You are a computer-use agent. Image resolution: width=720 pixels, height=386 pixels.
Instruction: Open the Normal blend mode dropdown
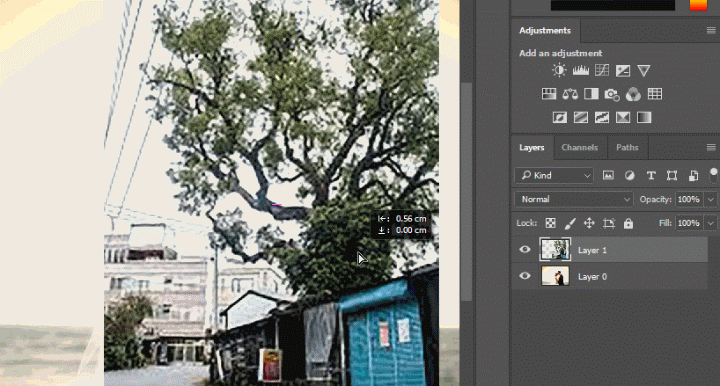click(574, 199)
